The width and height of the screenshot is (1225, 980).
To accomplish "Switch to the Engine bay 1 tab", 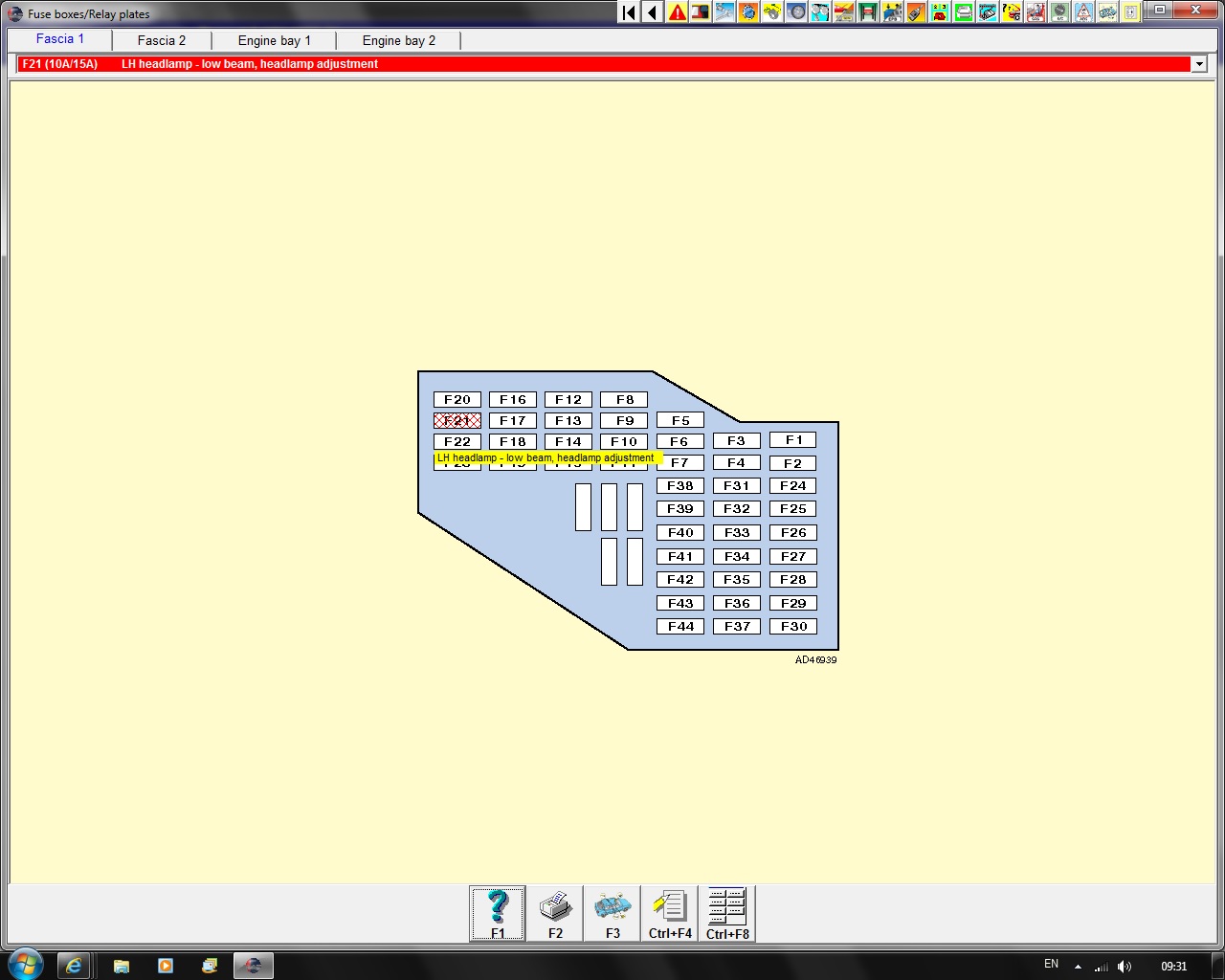I will click(x=275, y=40).
